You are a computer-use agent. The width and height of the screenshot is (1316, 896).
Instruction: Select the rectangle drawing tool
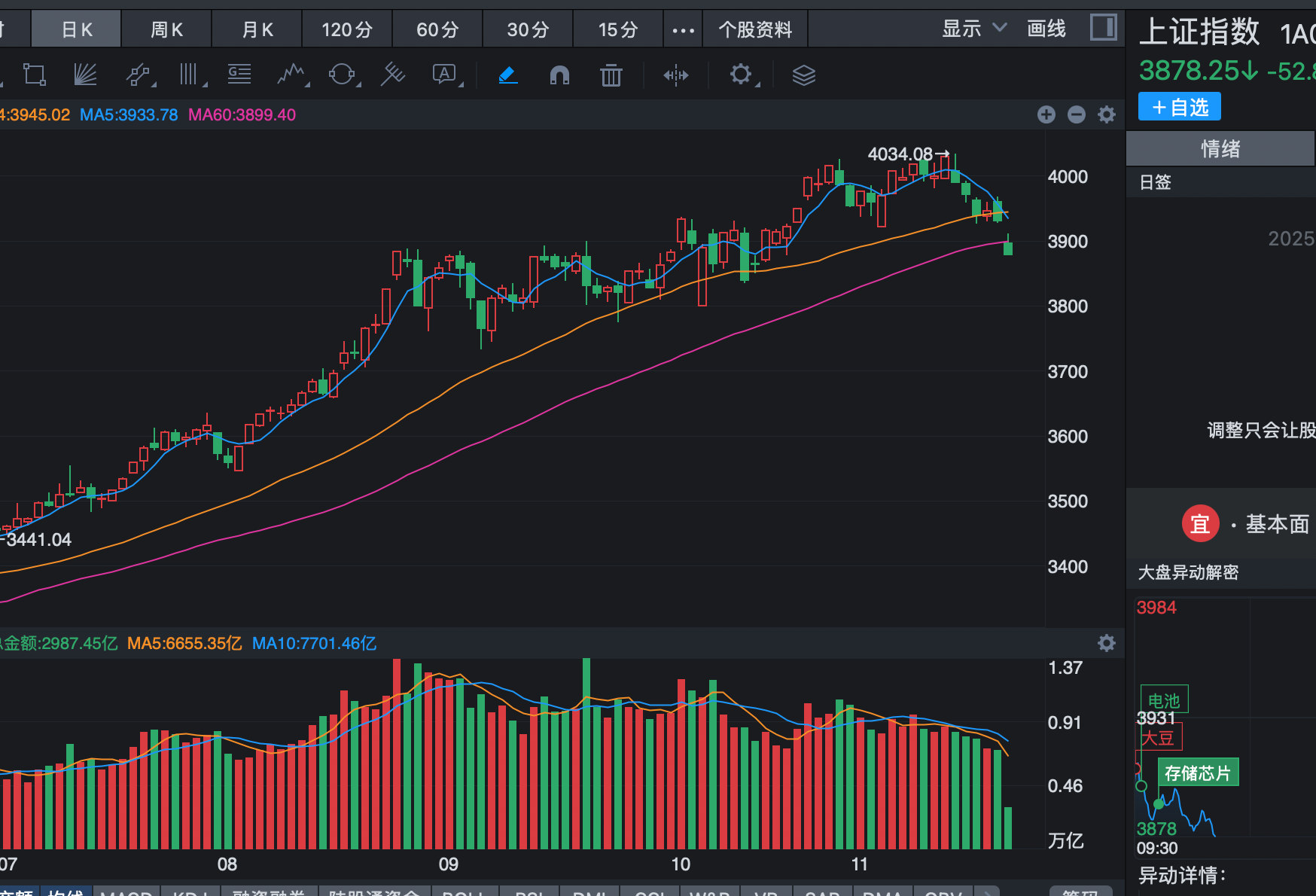coord(35,75)
